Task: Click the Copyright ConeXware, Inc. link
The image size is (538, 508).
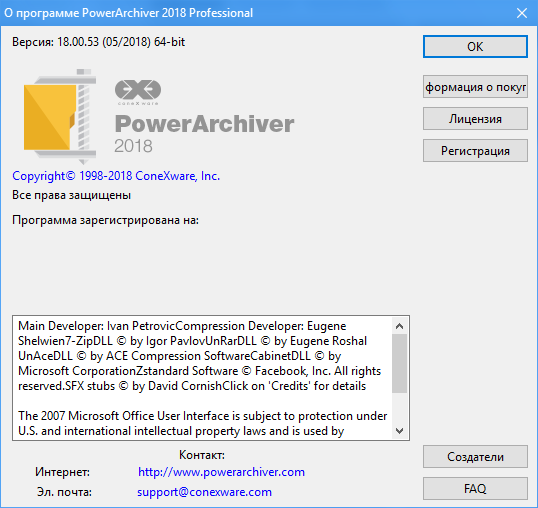Action: click(x=116, y=176)
